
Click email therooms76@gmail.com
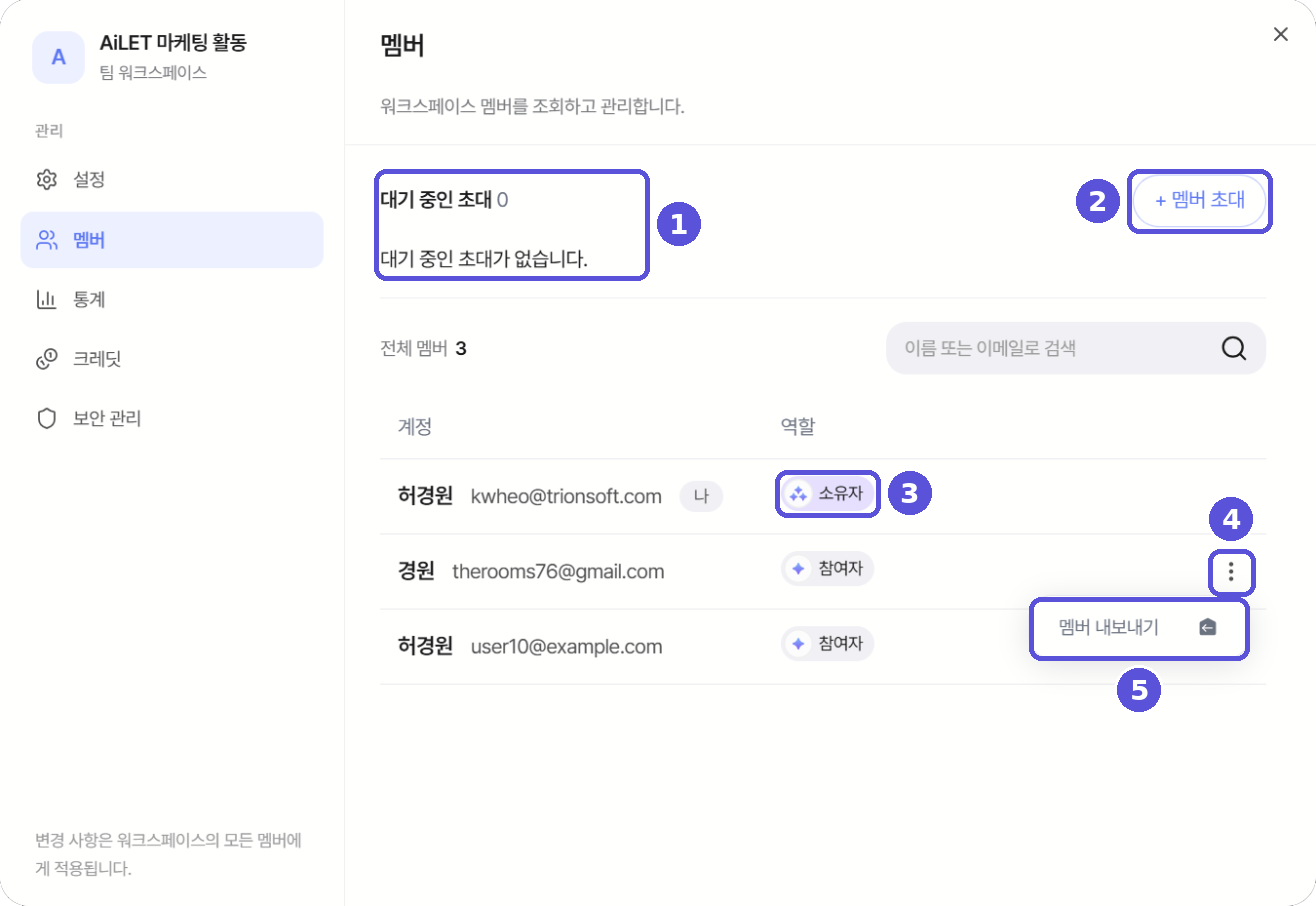(558, 572)
